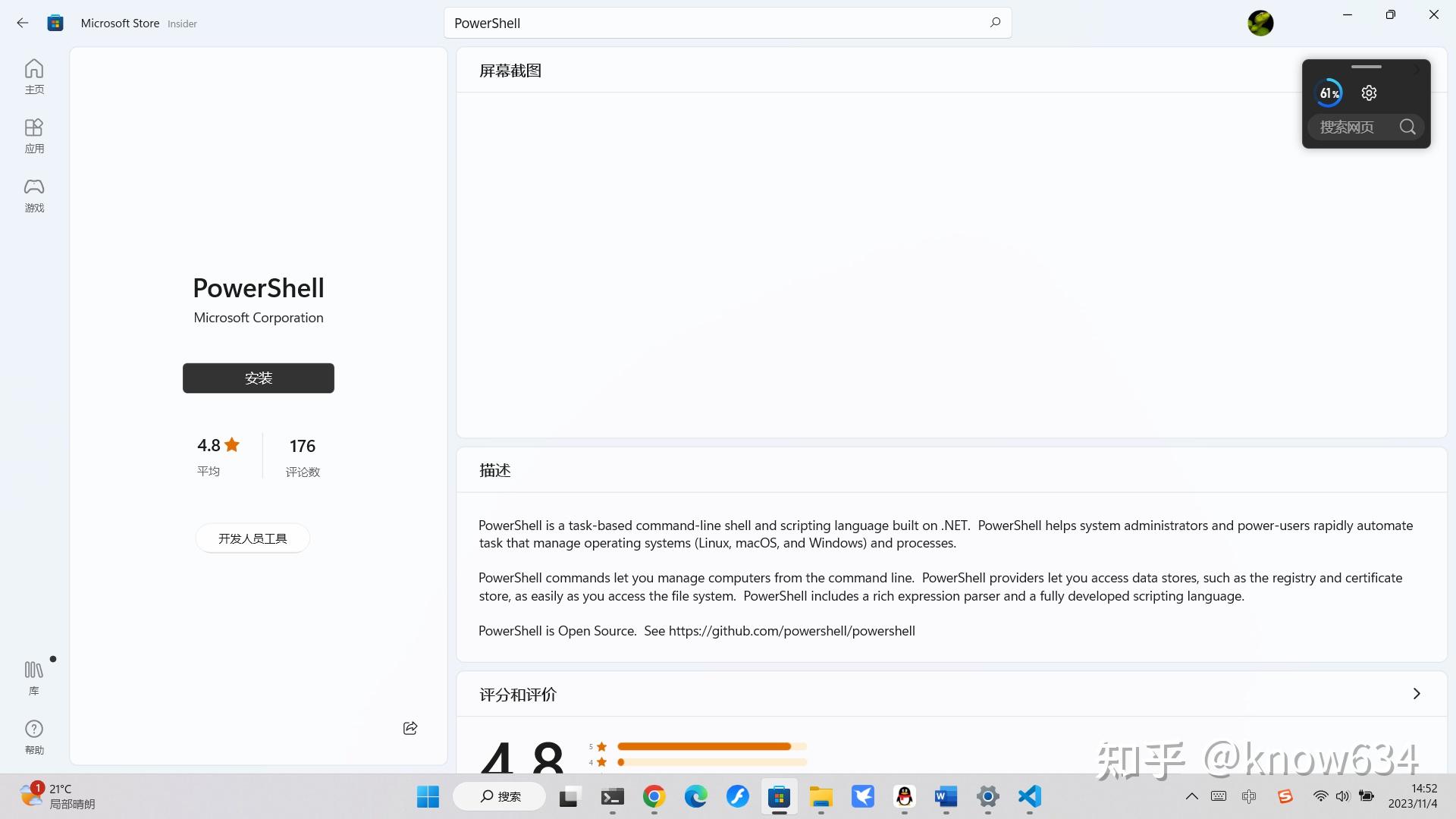Expand the 评分和评价 section chevron
The image size is (1456, 819).
point(1416,694)
